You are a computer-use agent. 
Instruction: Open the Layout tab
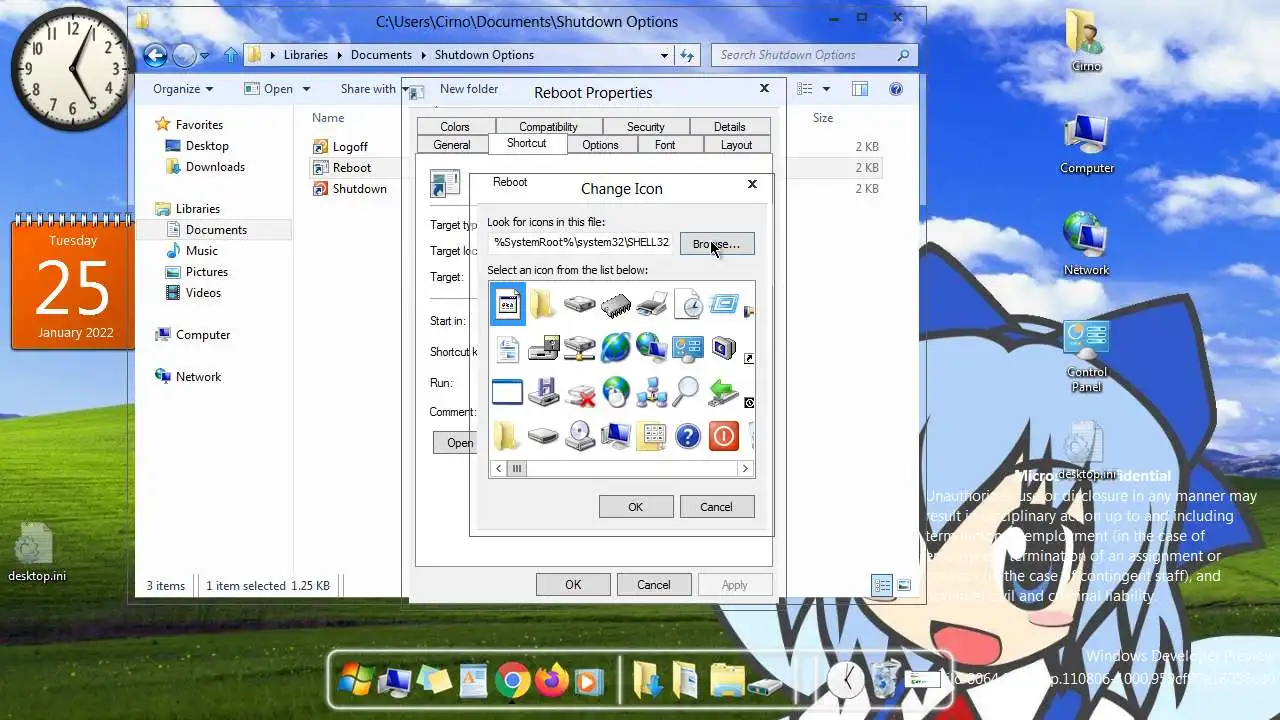point(736,145)
